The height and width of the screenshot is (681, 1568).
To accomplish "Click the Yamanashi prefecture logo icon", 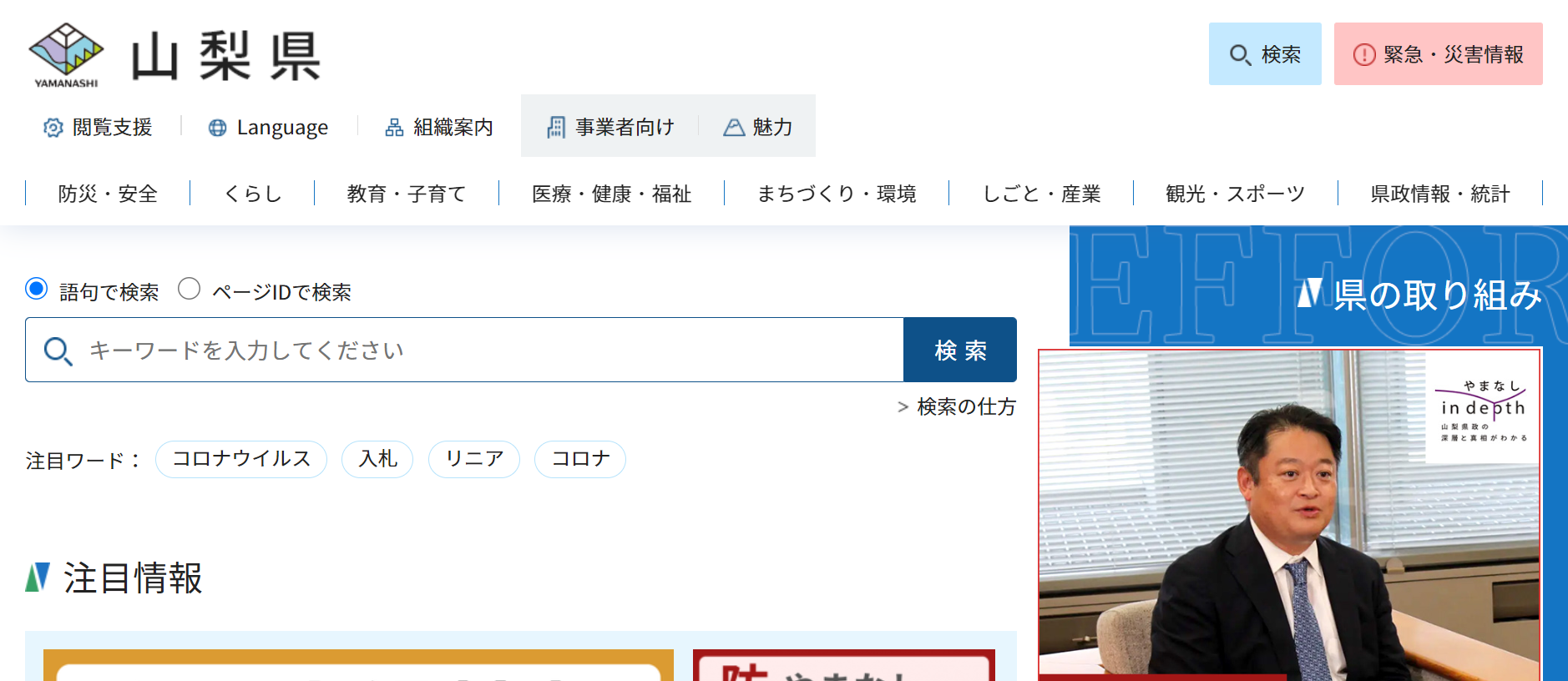I will pyautogui.click(x=66, y=55).
